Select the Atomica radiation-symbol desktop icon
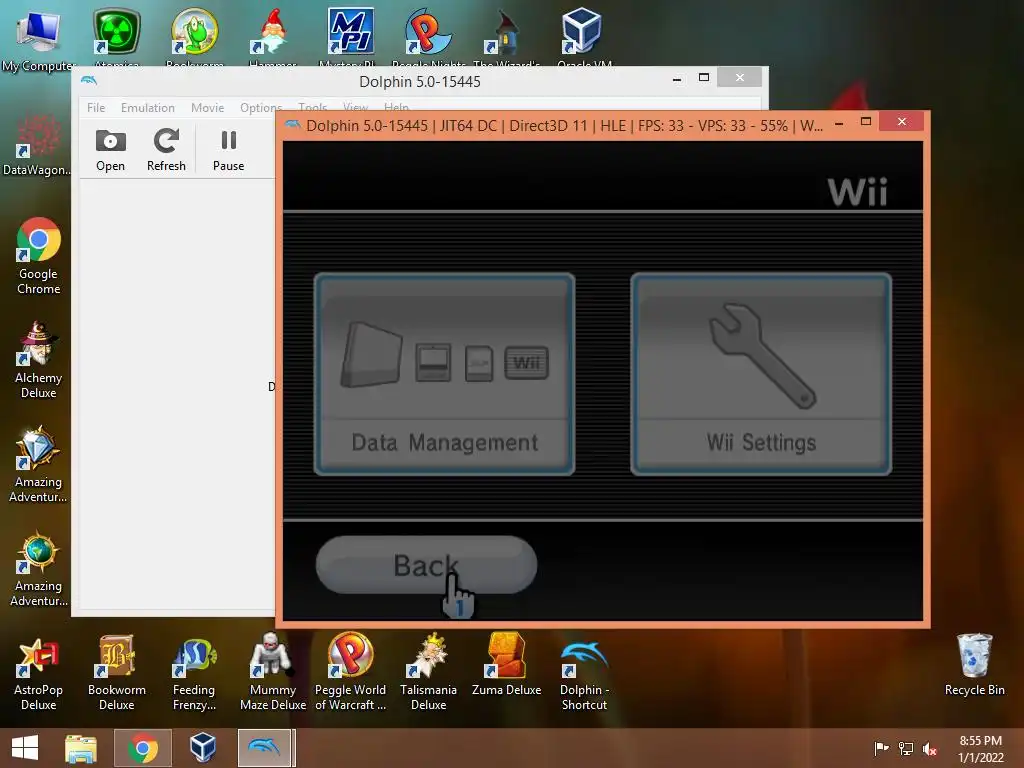Image resolution: width=1024 pixels, height=768 pixels. [116, 37]
